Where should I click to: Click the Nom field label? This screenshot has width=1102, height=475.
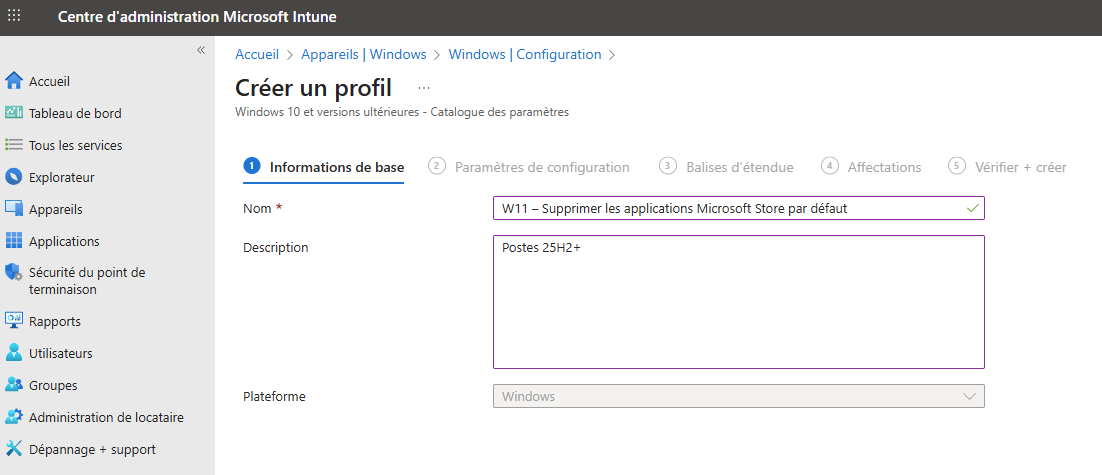[x=257, y=208]
